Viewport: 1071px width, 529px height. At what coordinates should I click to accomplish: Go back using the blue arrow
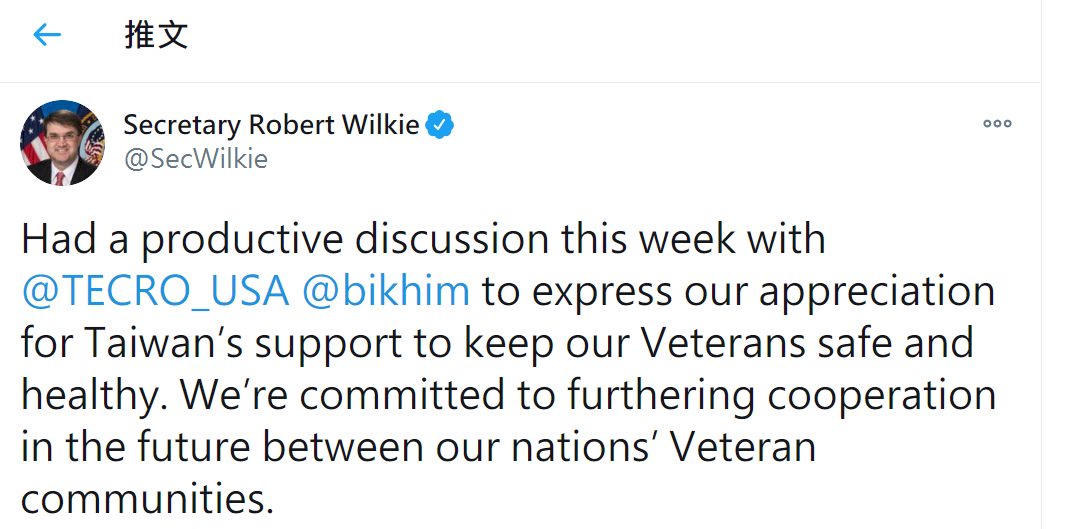(x=47, y=34)
